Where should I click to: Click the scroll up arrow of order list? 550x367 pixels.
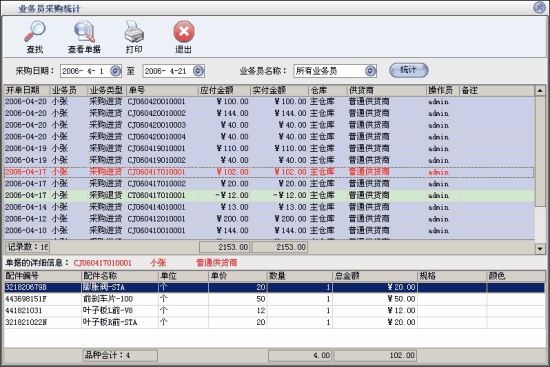coord(540,91)
